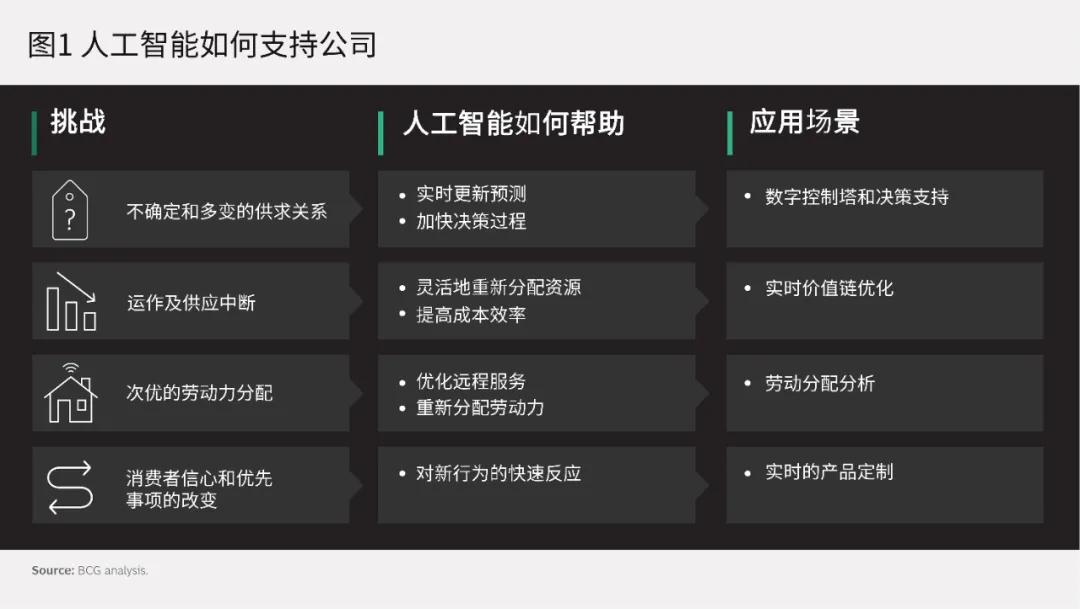The image size is (1080, 609).
Task: Click the S-shaped arrows icon
Action: click(x=70, y=487)
